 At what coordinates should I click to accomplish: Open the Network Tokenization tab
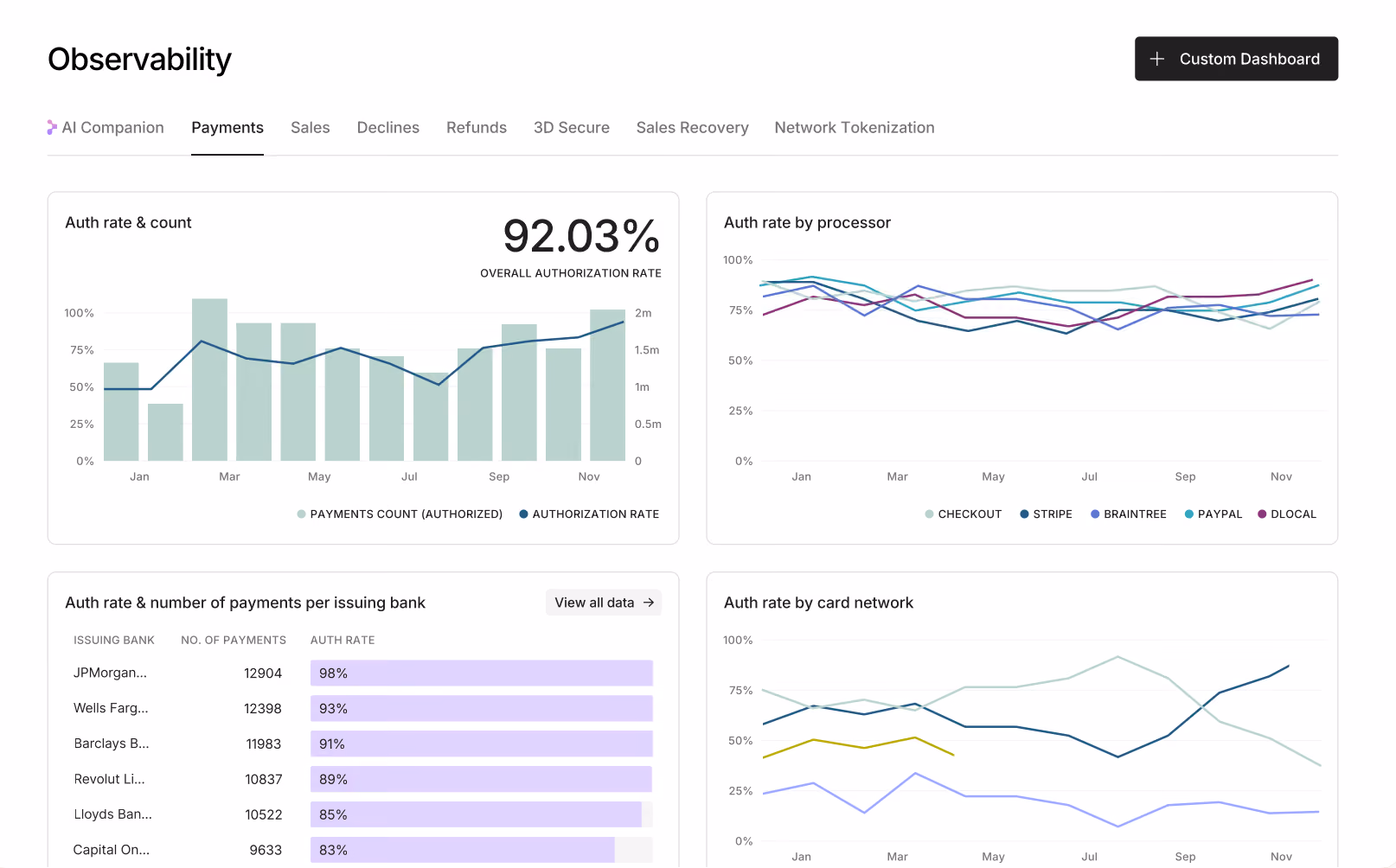(x=855, y=128)
